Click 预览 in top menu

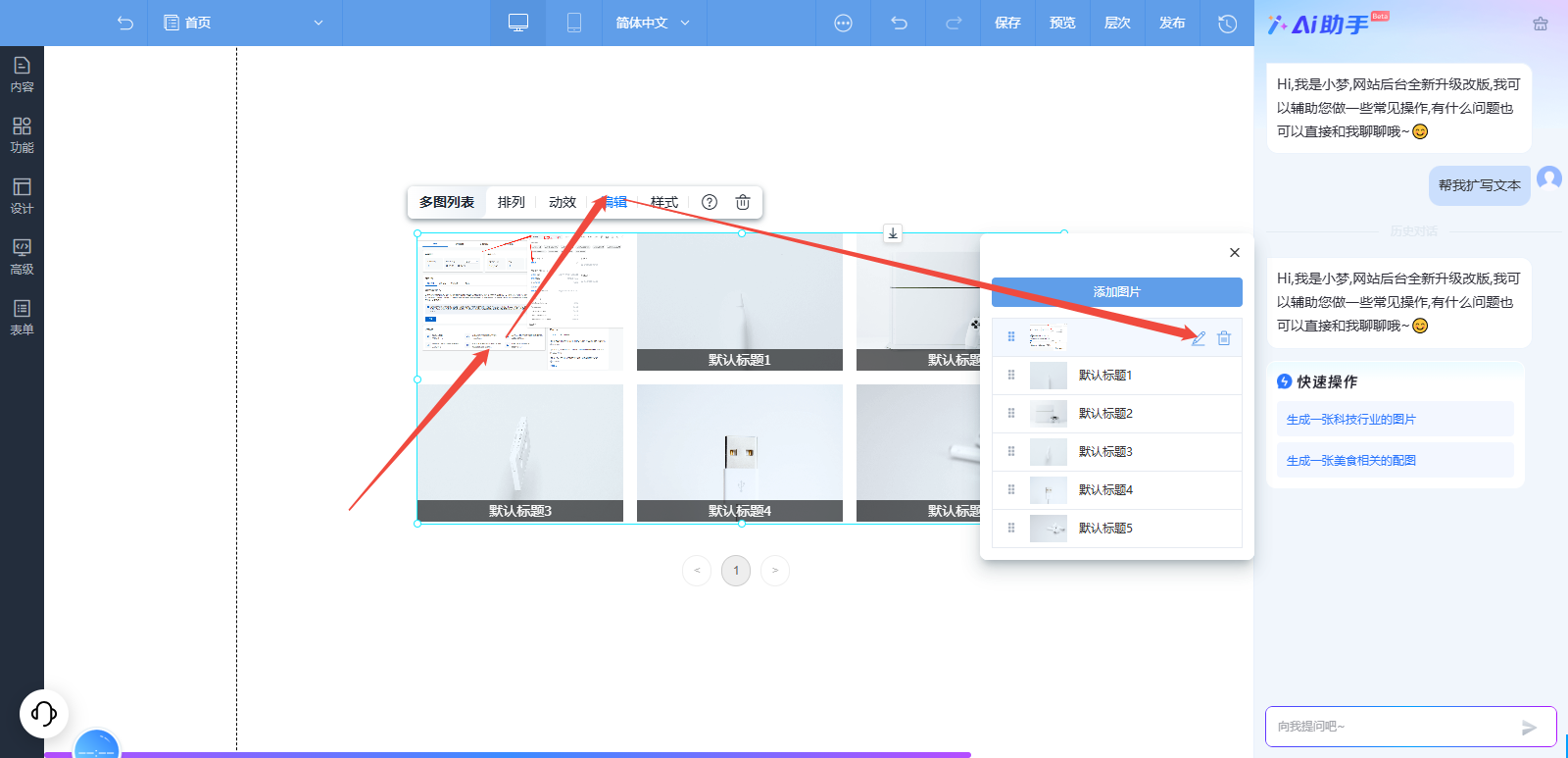[x=1062, y=23]
